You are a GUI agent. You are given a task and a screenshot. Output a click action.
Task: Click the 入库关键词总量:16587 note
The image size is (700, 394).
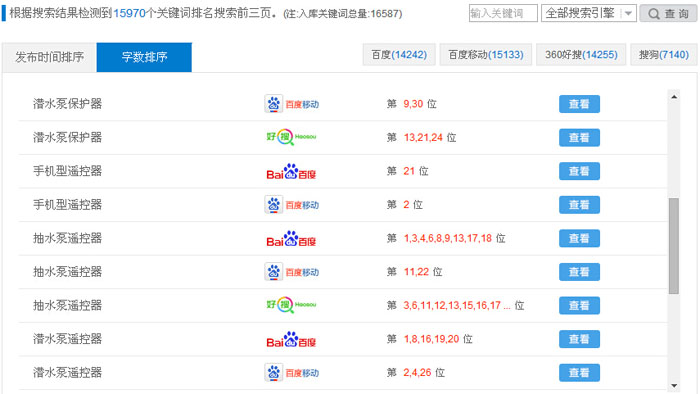click(x=343, y=14)
